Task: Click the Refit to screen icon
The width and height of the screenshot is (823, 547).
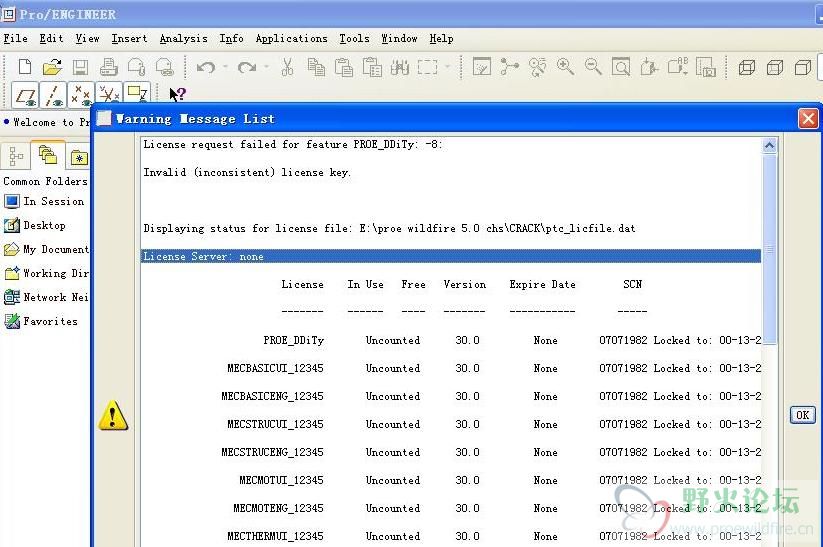Action: pyautogui.click(x=621, y=67)
